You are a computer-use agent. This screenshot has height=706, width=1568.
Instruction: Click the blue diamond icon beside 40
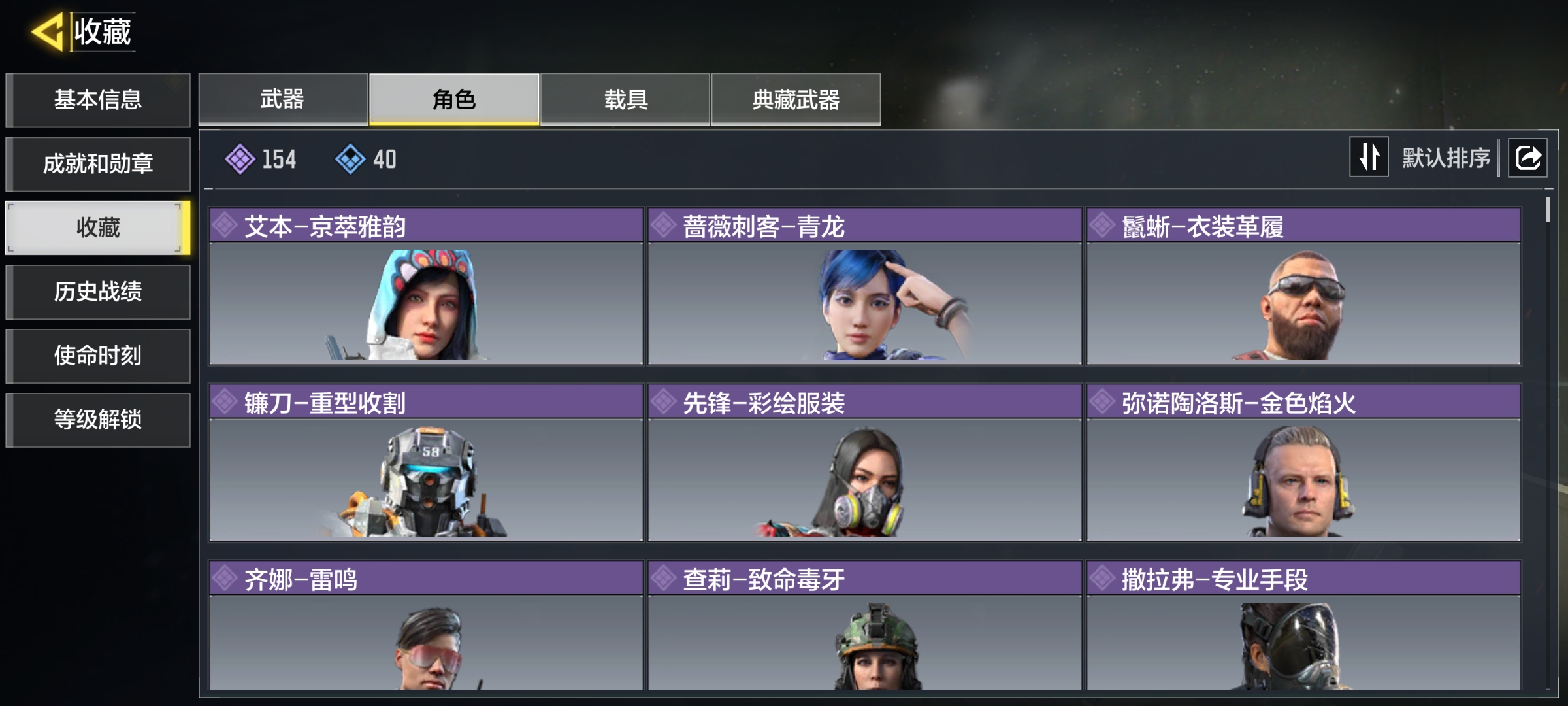click(350, 159)
